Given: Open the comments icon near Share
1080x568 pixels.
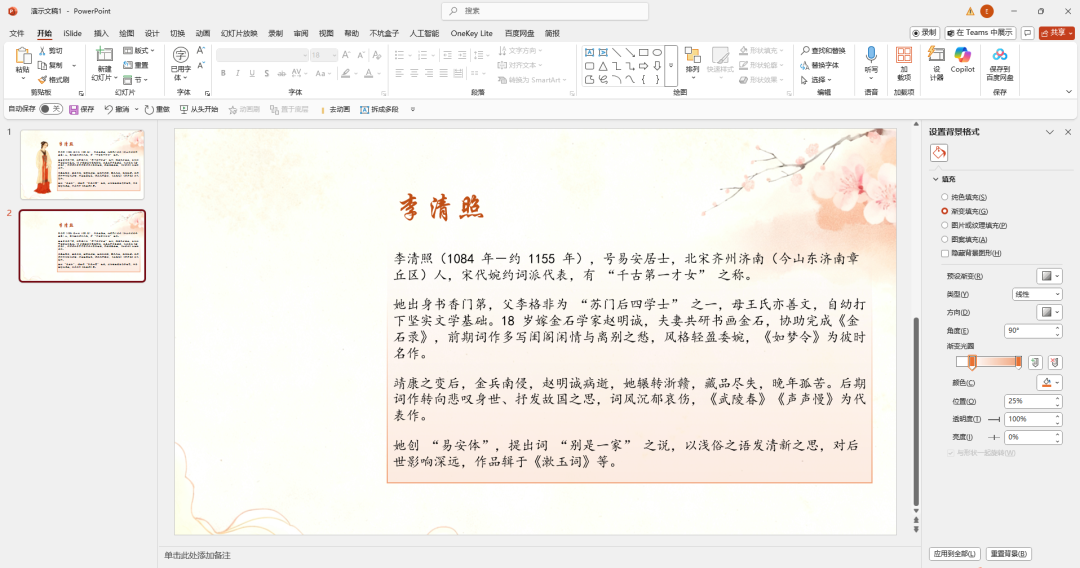Looking at the screenshot, I should pyautogui.click(x=1028, y=32).
